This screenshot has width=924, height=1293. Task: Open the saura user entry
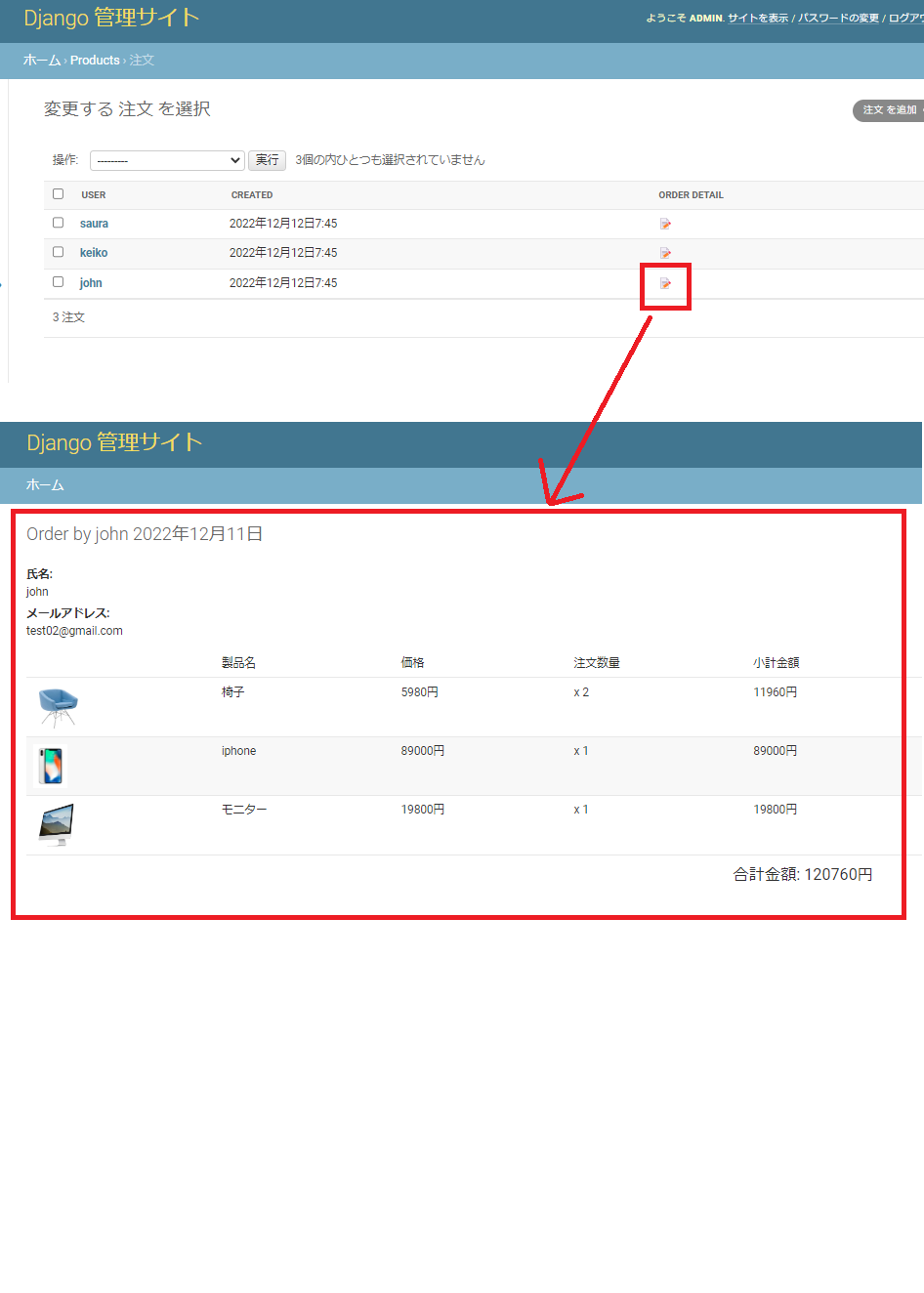tap(94, 224)
